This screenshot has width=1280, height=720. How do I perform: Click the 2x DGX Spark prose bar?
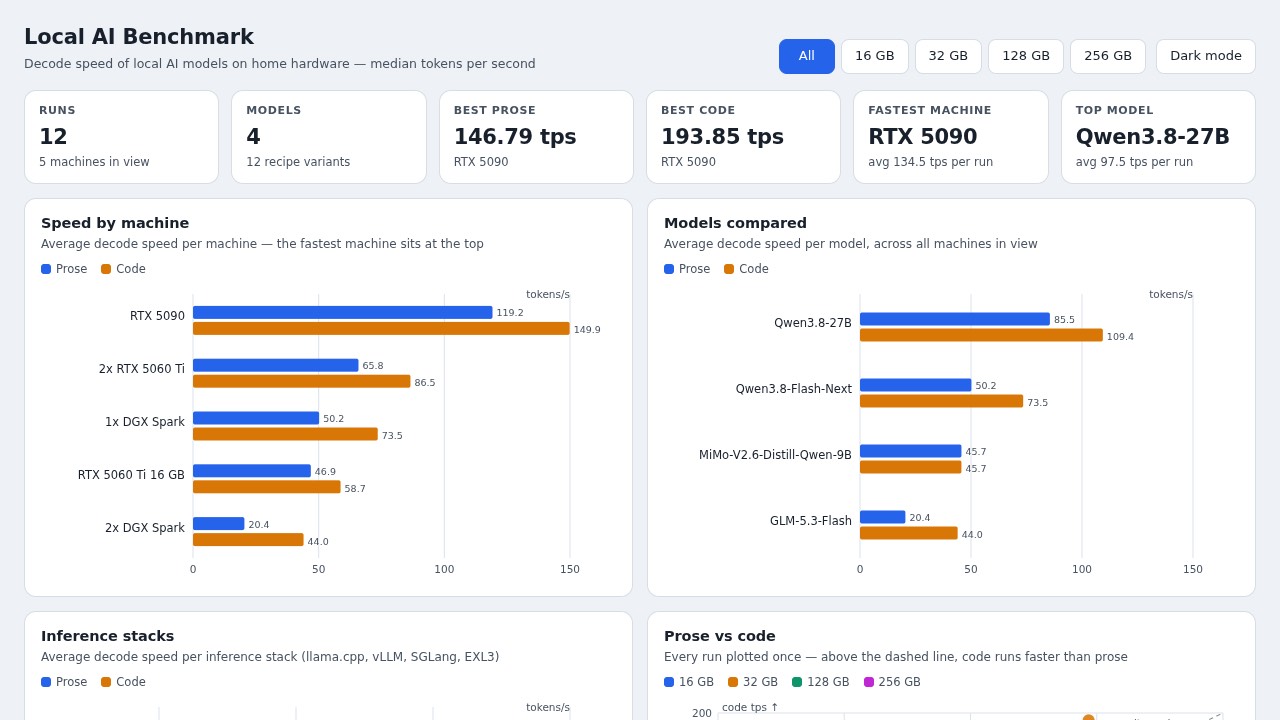219,524
